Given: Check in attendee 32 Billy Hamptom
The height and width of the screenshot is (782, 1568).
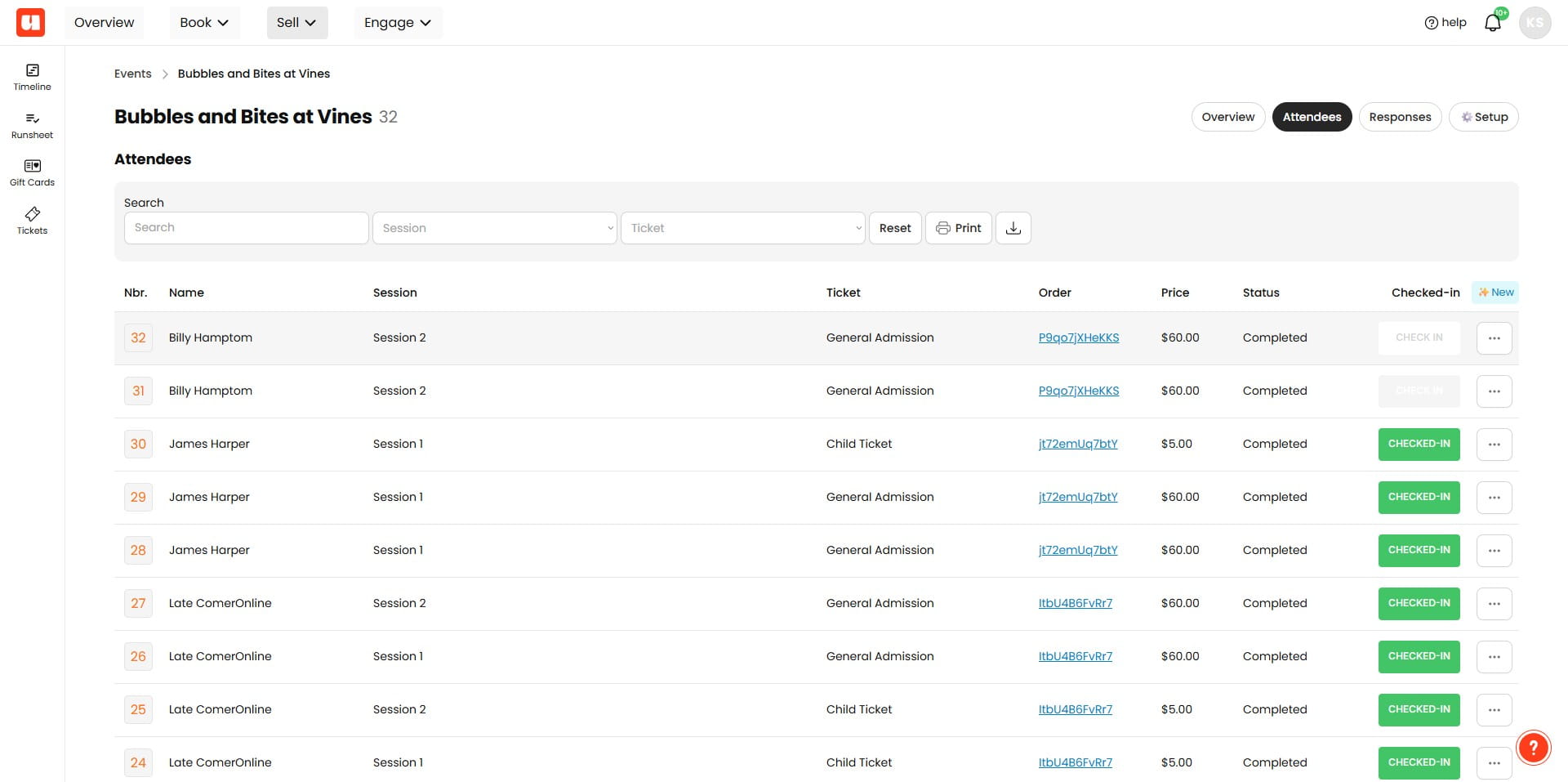Looking at the screenshot, I should coord(1419,338).
